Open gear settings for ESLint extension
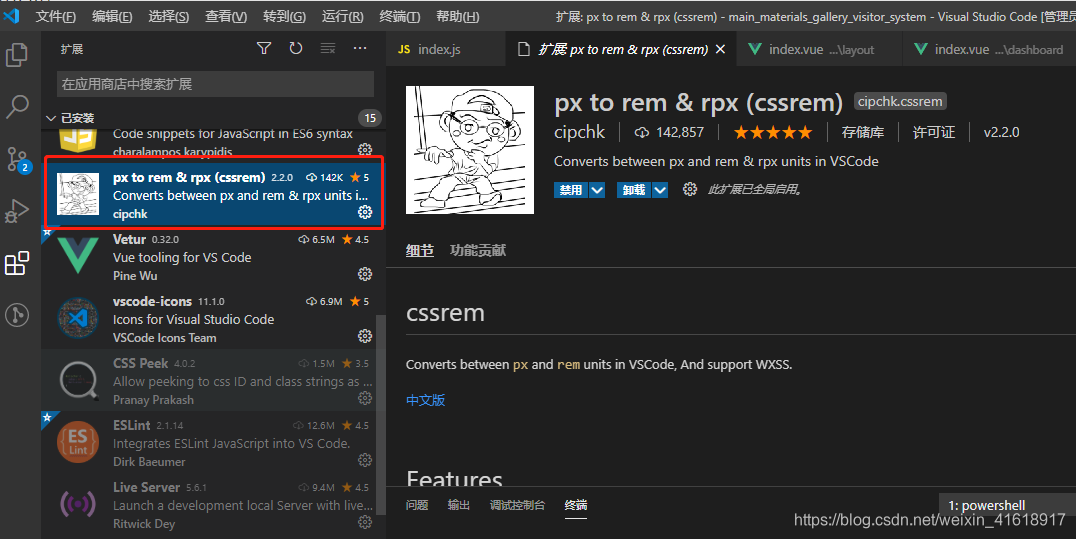The width and height of the screenshot is (1076, 539). click(x=365, y=459)
